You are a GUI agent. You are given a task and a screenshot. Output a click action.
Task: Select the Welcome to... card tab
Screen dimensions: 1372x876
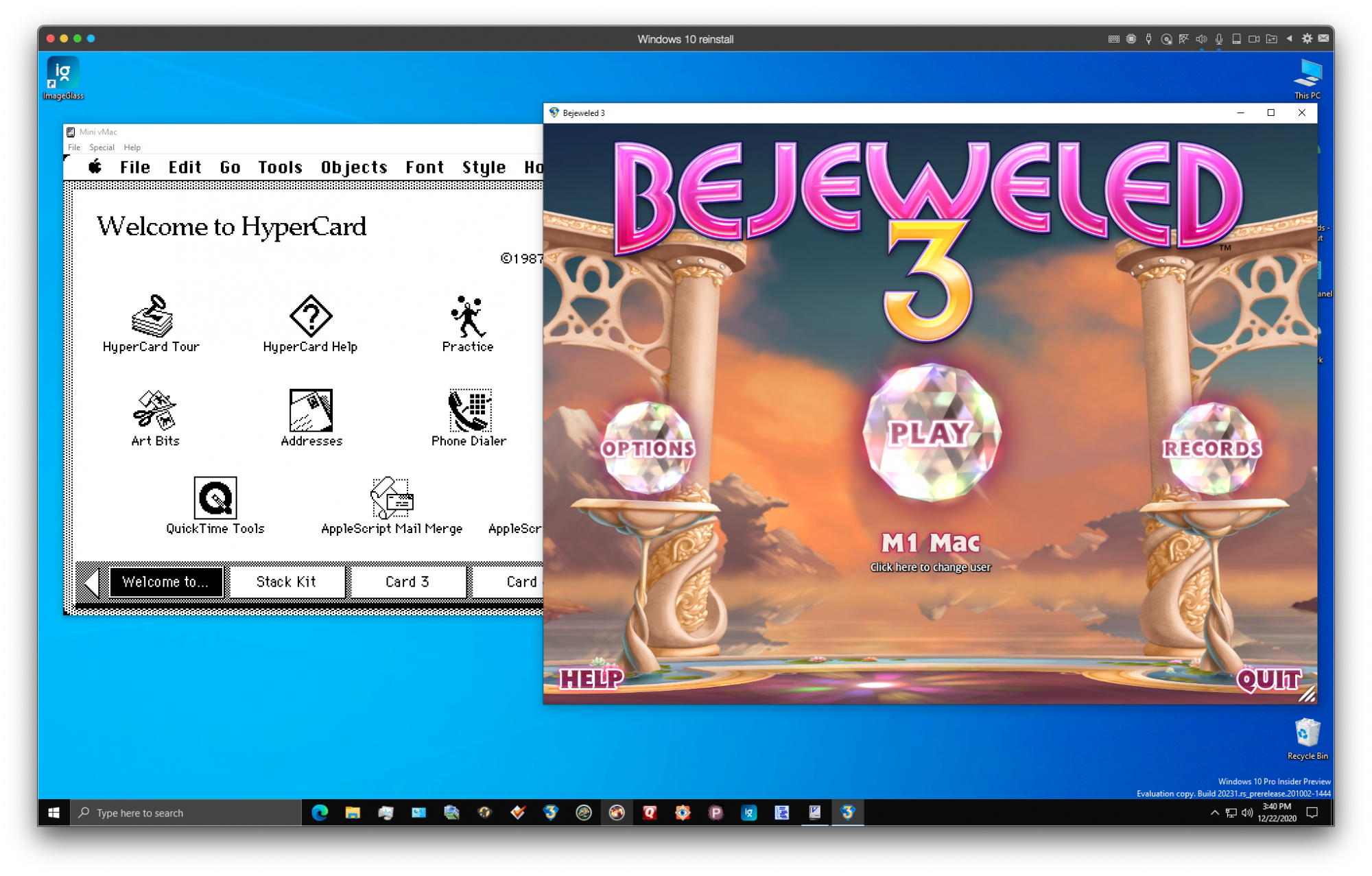coord(166,582)
